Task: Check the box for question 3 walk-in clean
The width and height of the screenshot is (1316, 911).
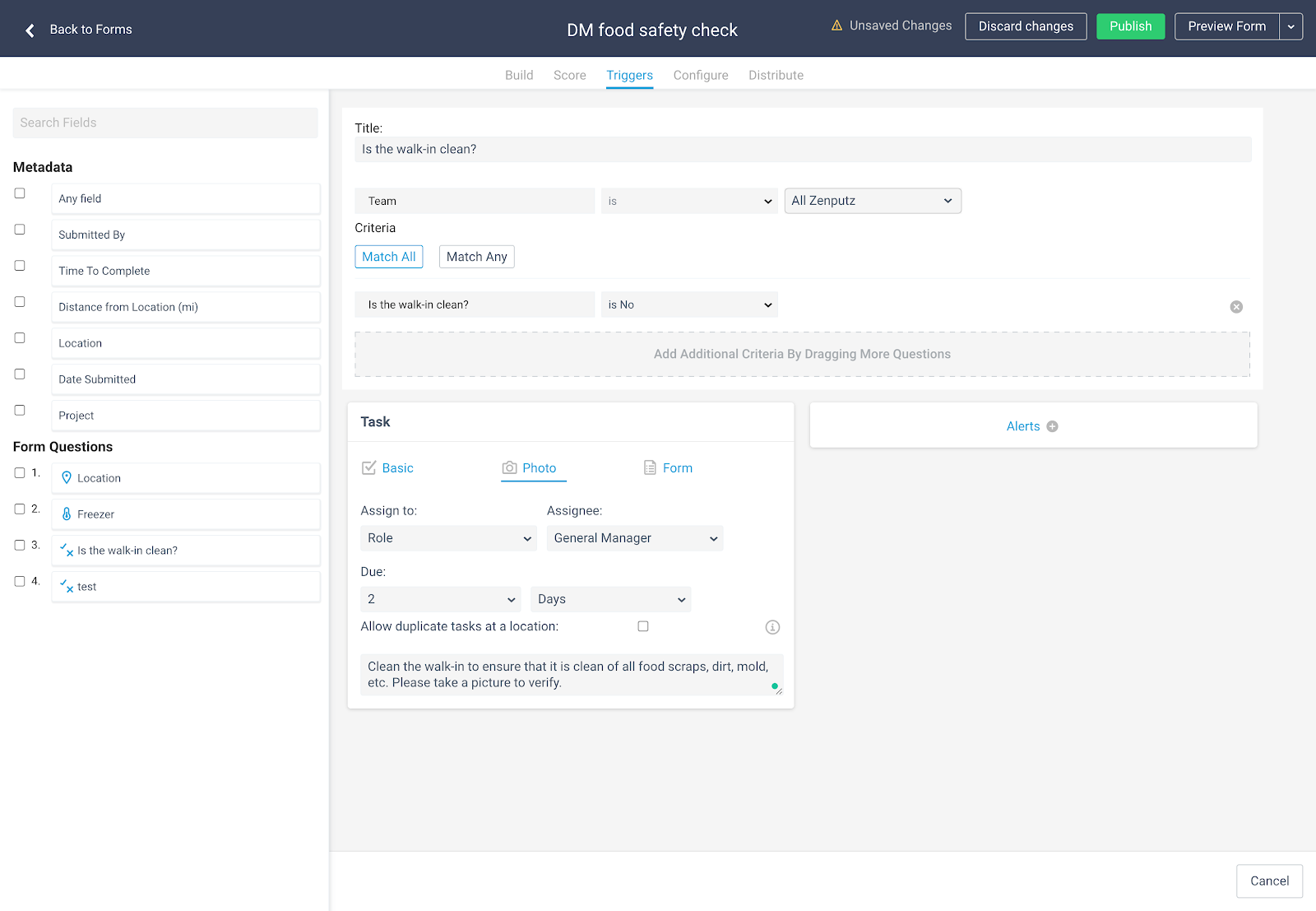Action: point(20,546)
